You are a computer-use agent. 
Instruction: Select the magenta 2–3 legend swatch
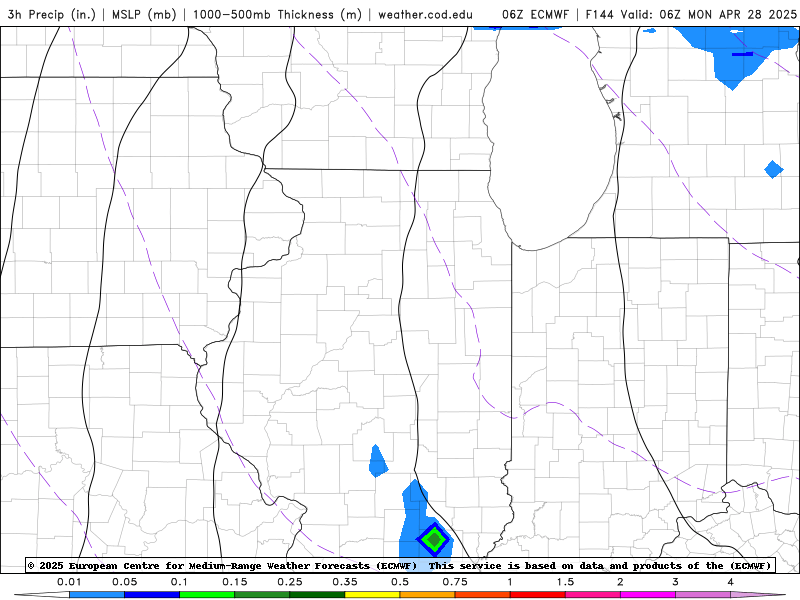pos(648,595)
